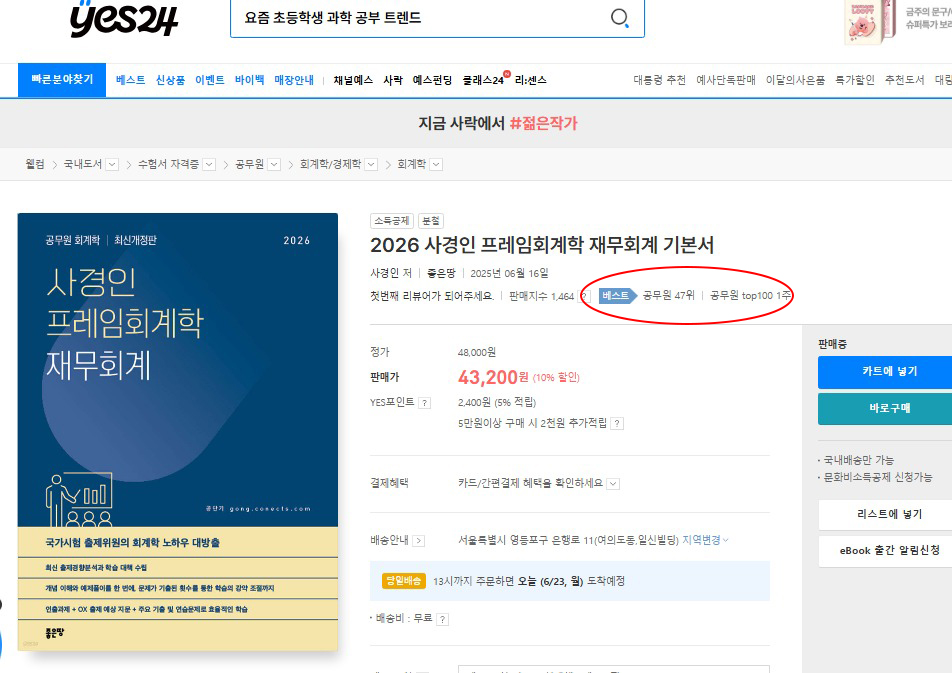Expand the 공무원 breadcrumb dropdown
Image resolution: width=952 pixels, height=673 pixels.
[274, 165]
